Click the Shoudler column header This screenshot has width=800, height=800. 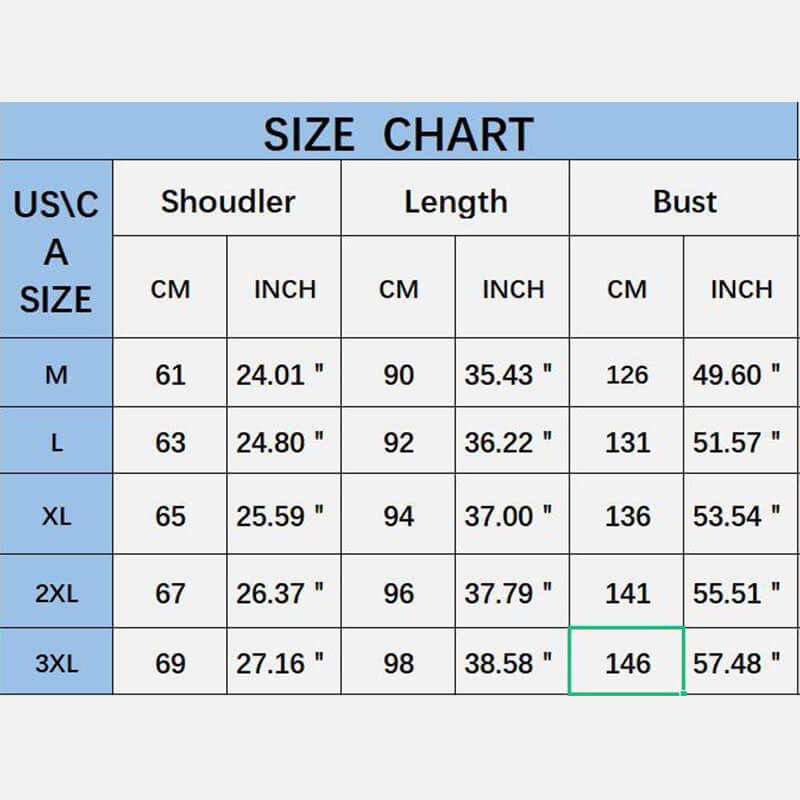228,201
